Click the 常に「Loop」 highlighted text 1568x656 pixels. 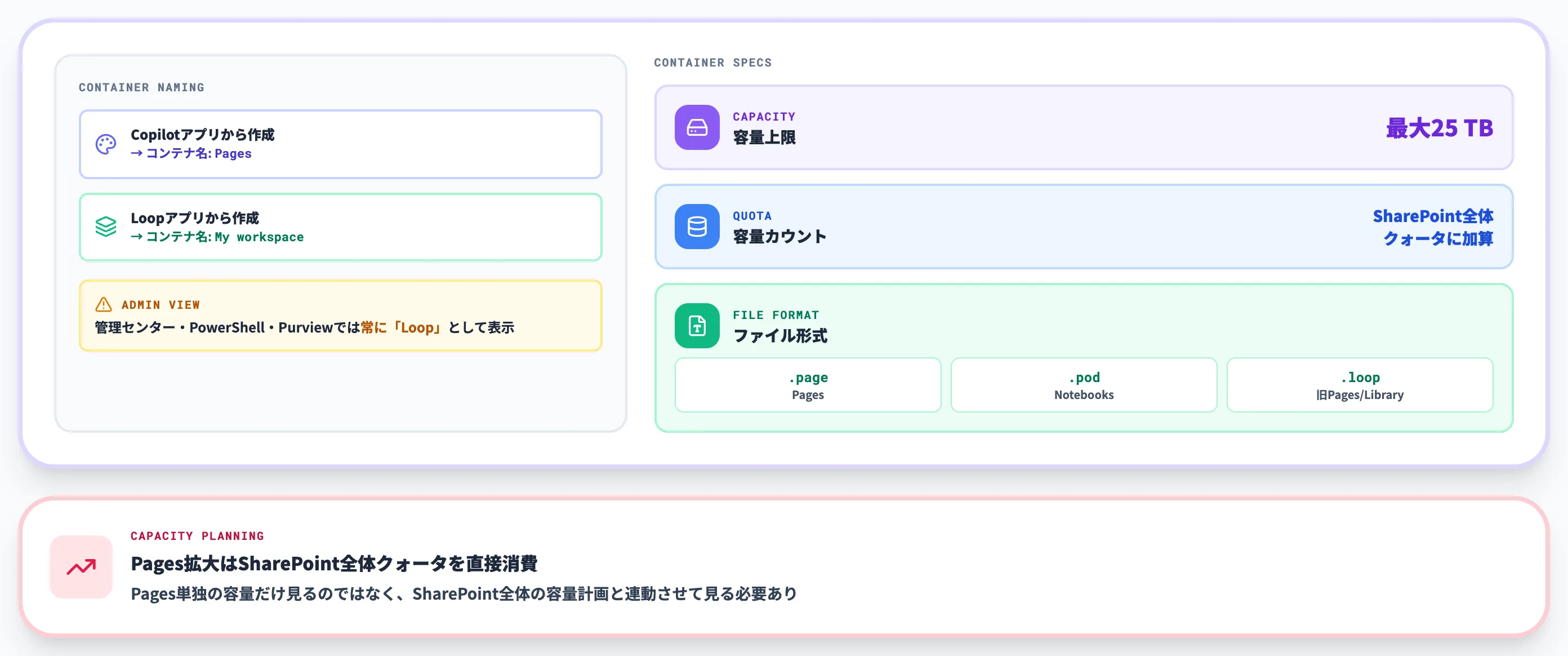402,327
